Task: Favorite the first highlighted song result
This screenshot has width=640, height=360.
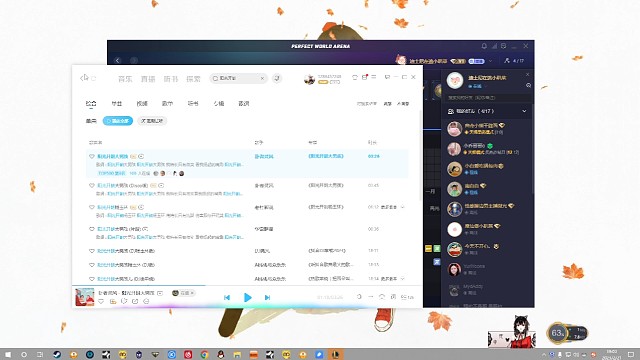Action: tap(92, 156)
